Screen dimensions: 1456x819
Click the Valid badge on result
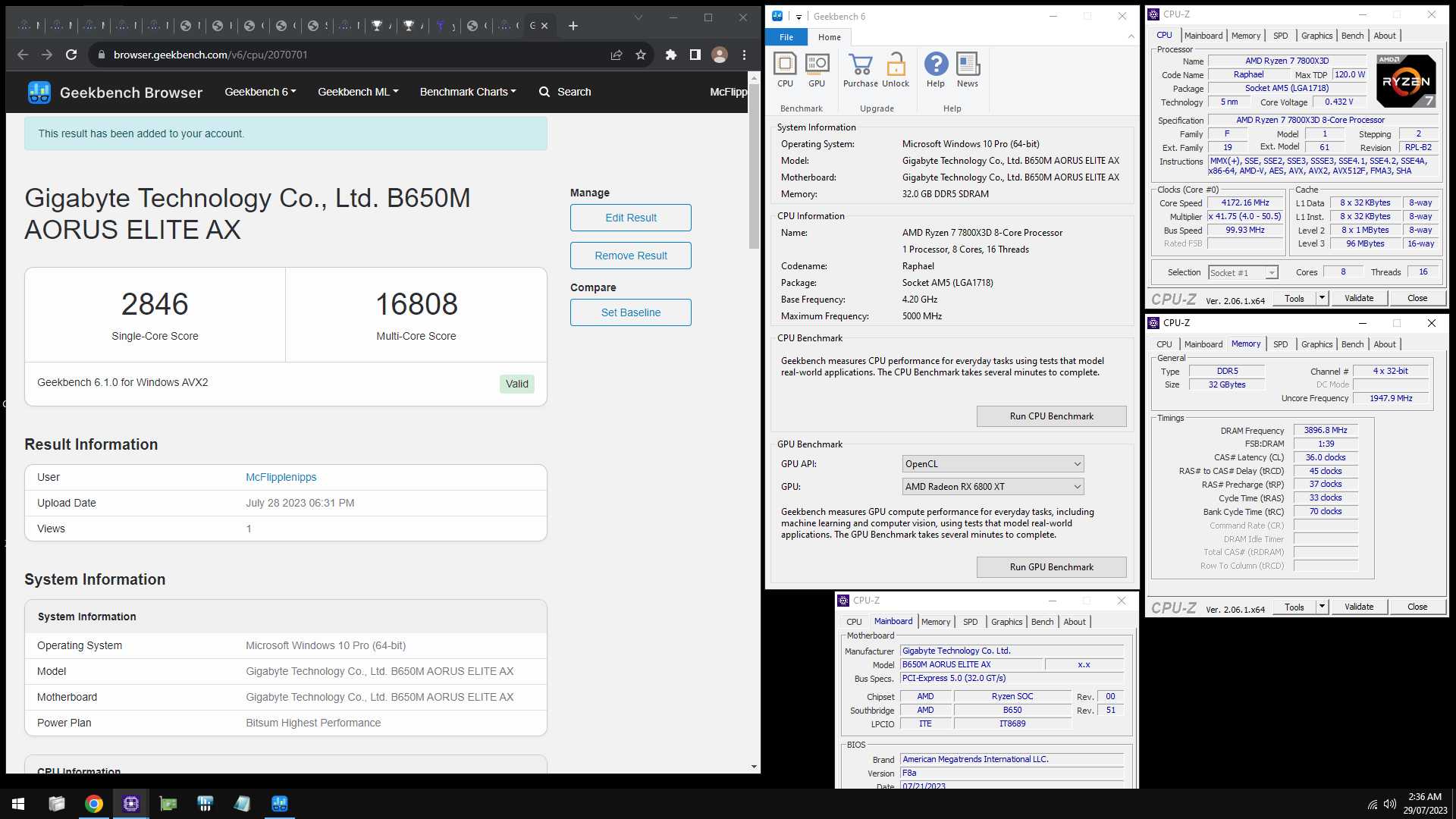point(517,384)
